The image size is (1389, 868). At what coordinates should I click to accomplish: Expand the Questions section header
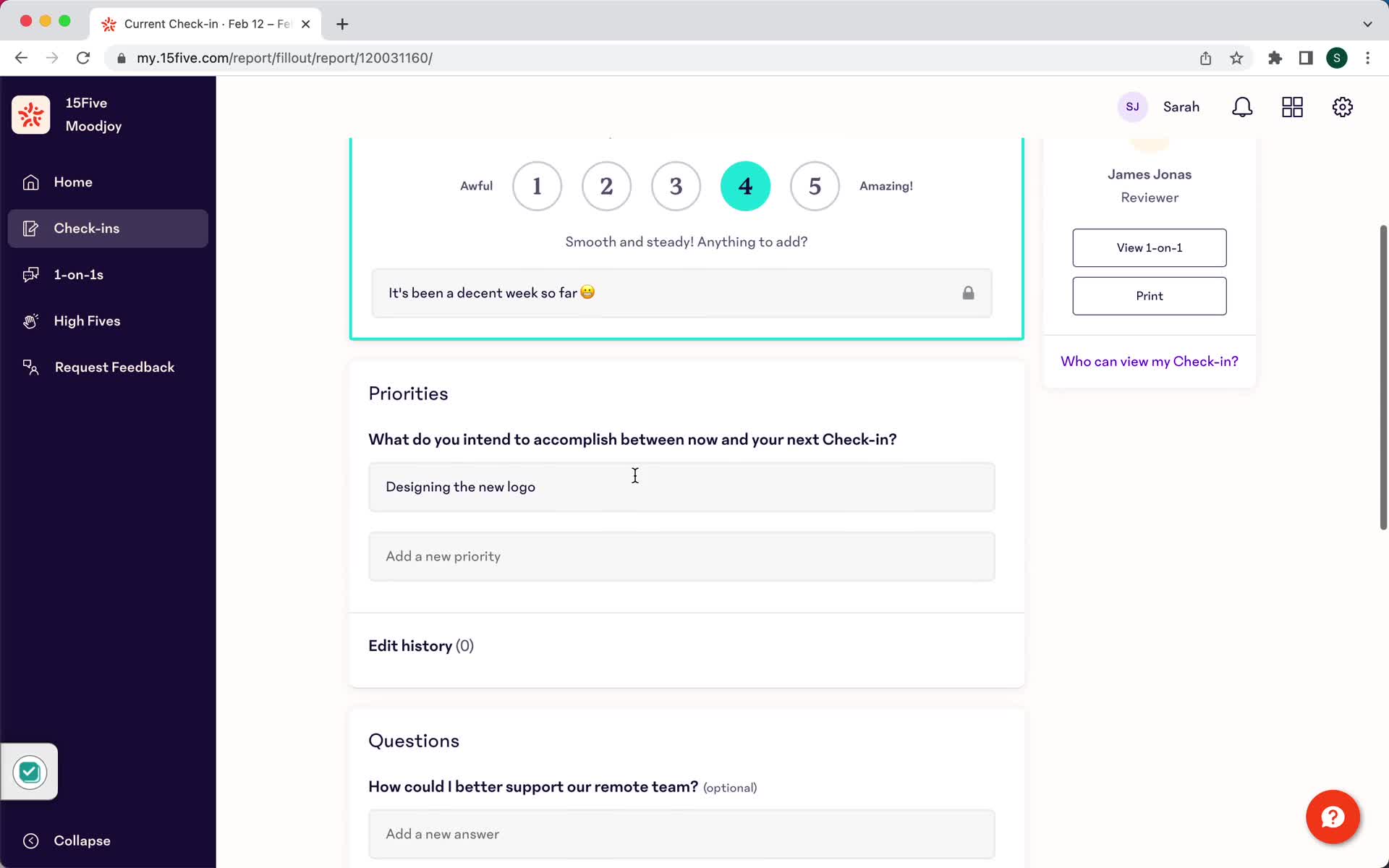click(x=414, y=740)
